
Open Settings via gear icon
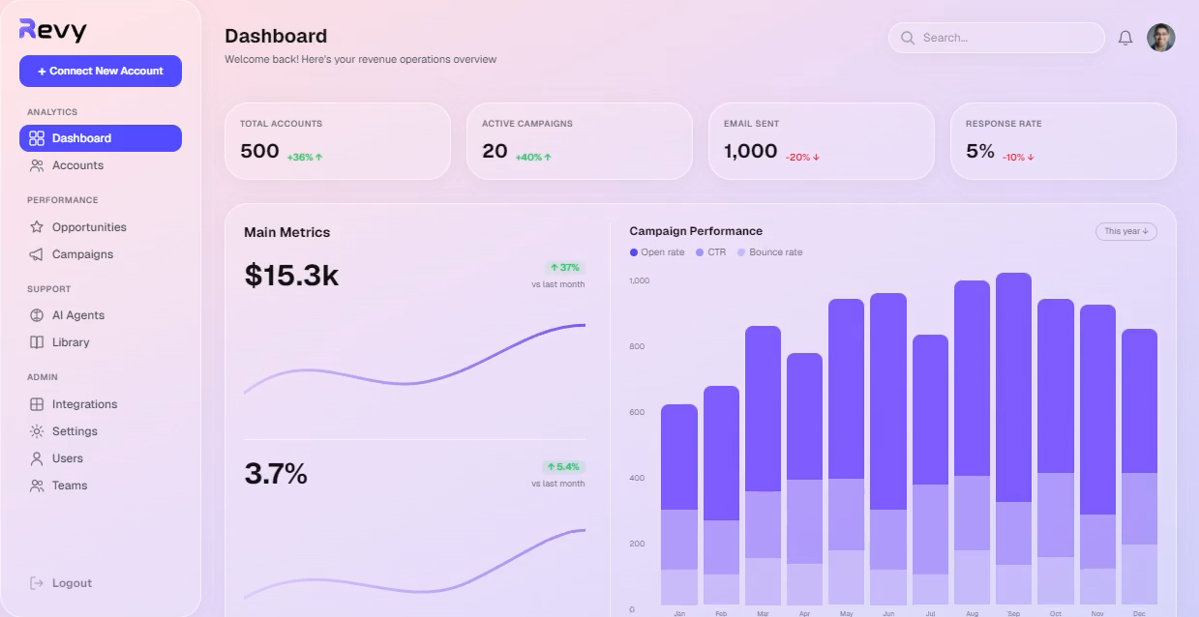[x=36, y=431]
